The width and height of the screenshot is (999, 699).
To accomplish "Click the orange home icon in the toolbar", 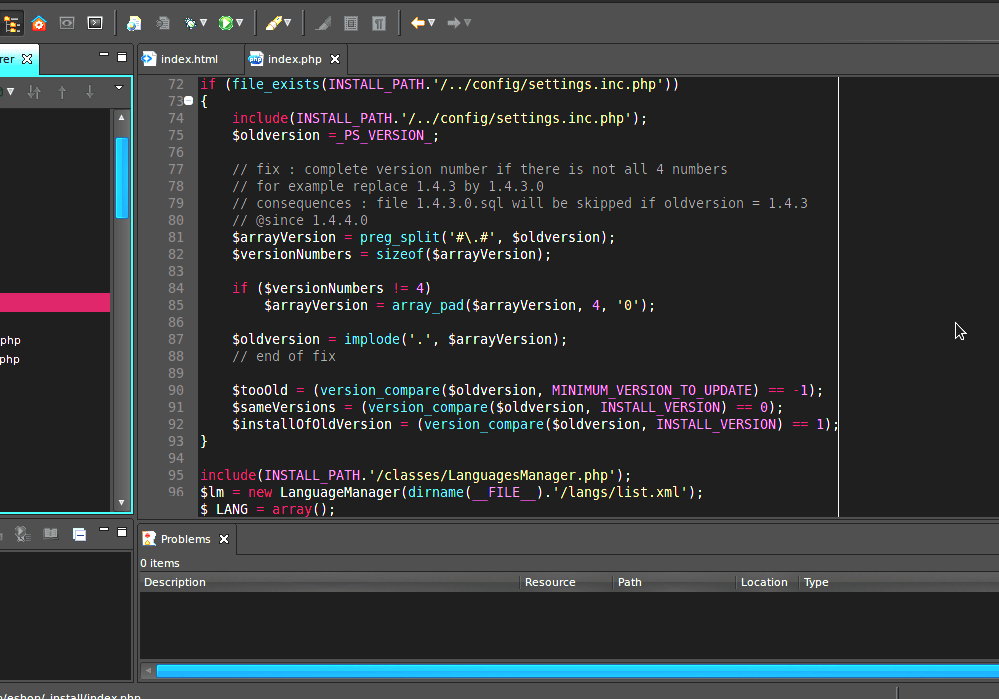I will 38,22.
